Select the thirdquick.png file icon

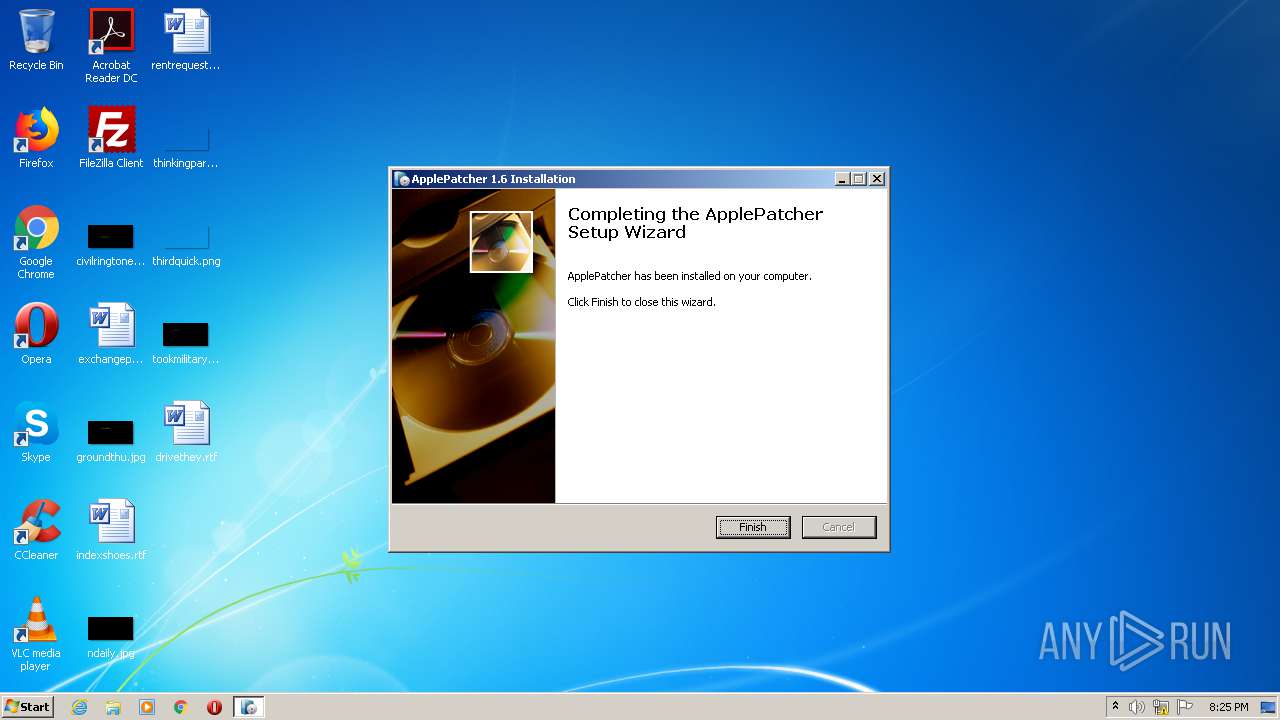pyautogui.click(x=186, y=246)
